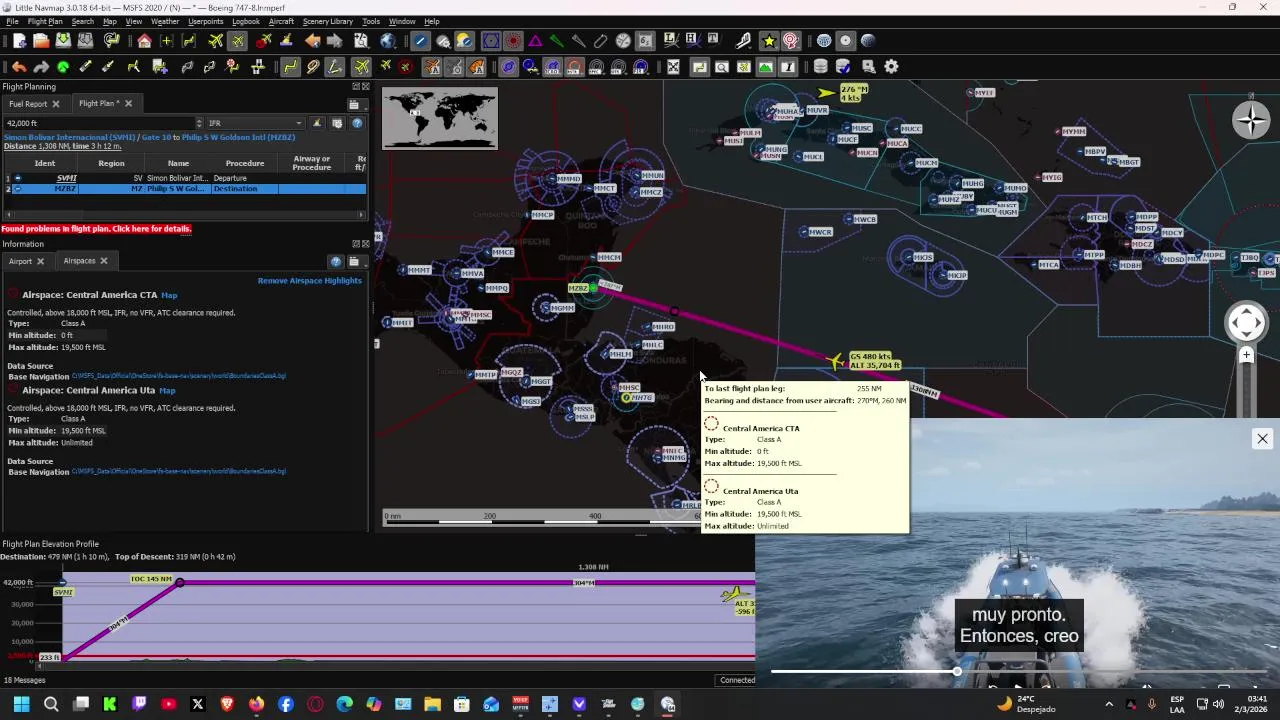Click the taskbar search magnifier icon
Screen dimensions: 1280x720
[51, 704]
